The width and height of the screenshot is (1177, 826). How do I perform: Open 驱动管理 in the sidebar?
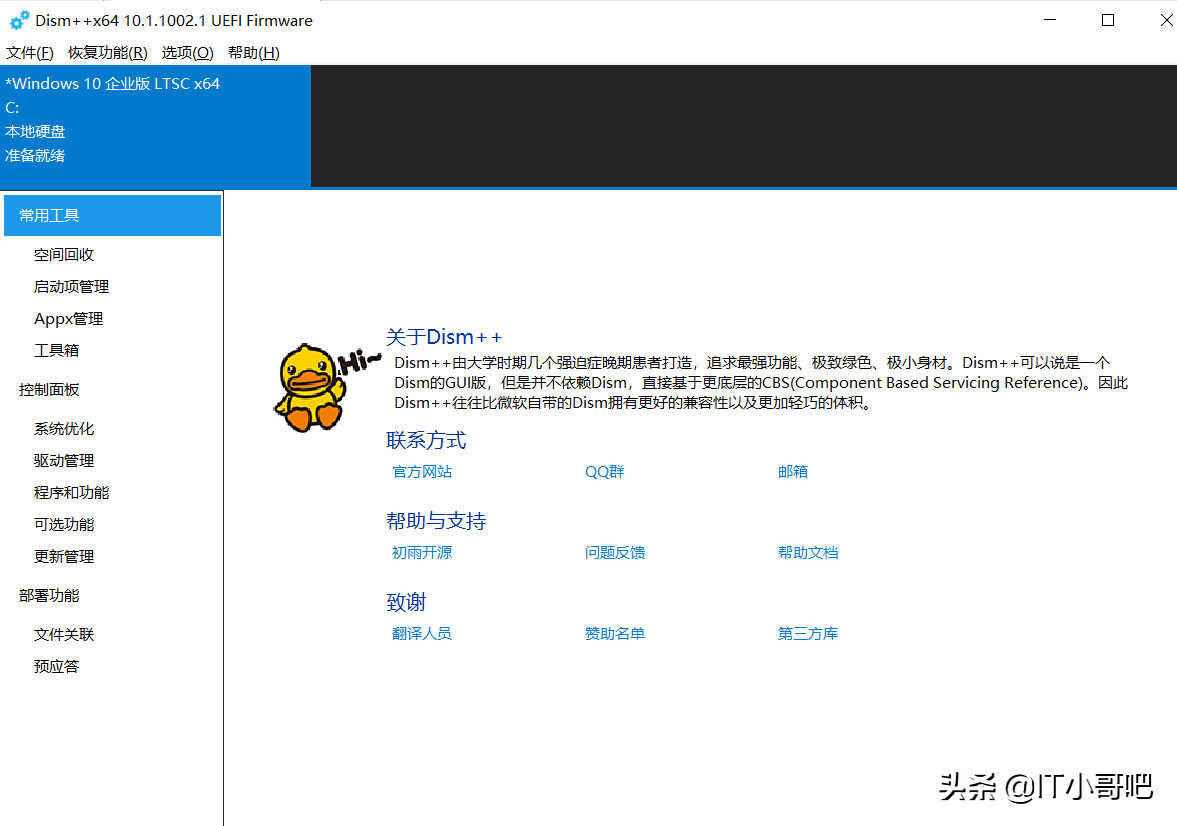pyautogui.click(x=64, y=460)
